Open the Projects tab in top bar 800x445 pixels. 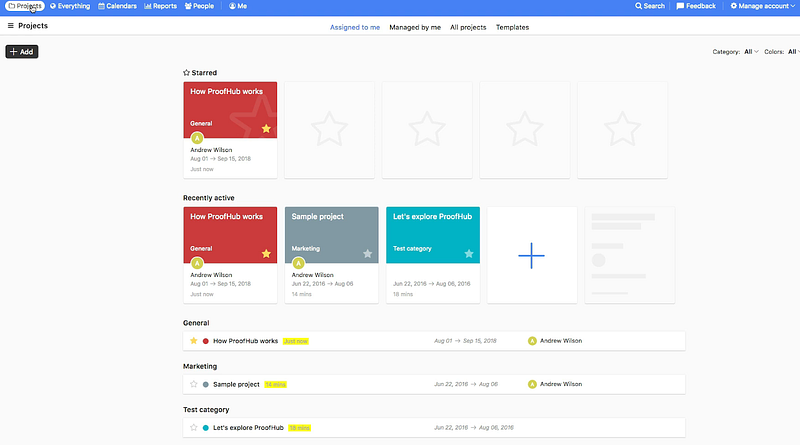pyautogui.click(x=25, y=6)
